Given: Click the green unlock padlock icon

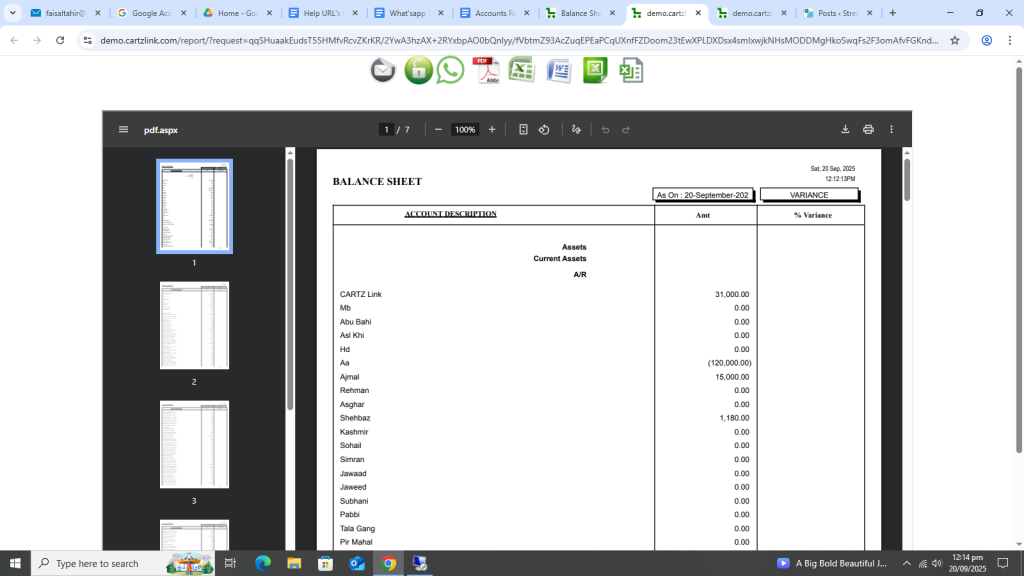Looking at the screenshot, I should [418, 70].
